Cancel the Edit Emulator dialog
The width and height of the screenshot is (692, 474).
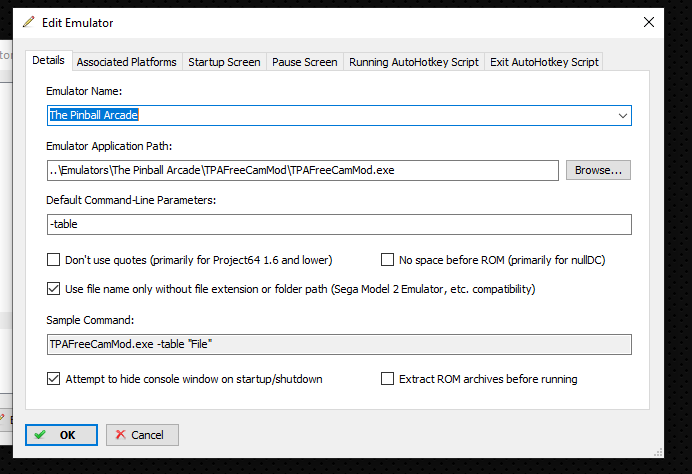click(142, 435)
